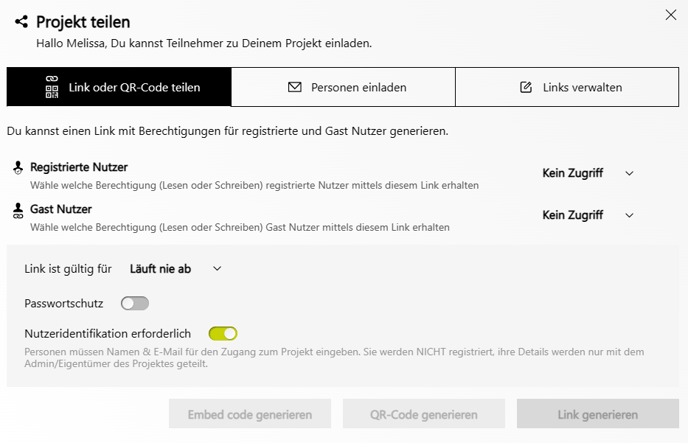Select the Link oder QR-Code teilen tab
Image resolution: width=688 pixels, height=443 pixels.
click(119, 87)
